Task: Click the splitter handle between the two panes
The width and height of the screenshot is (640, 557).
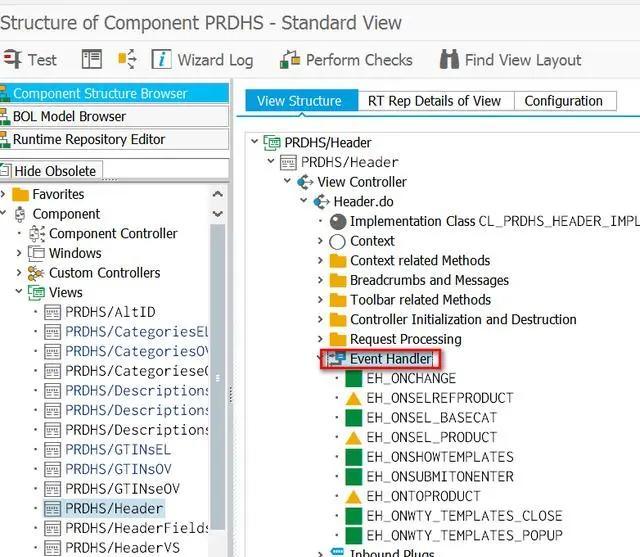Action: (231, 395)
